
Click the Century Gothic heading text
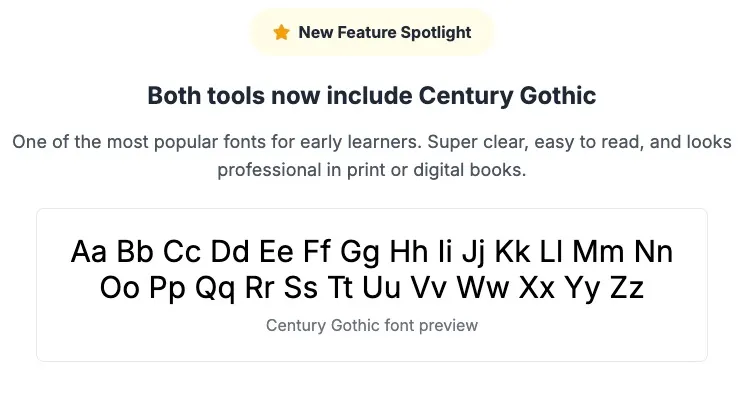[x=372, y=95]
